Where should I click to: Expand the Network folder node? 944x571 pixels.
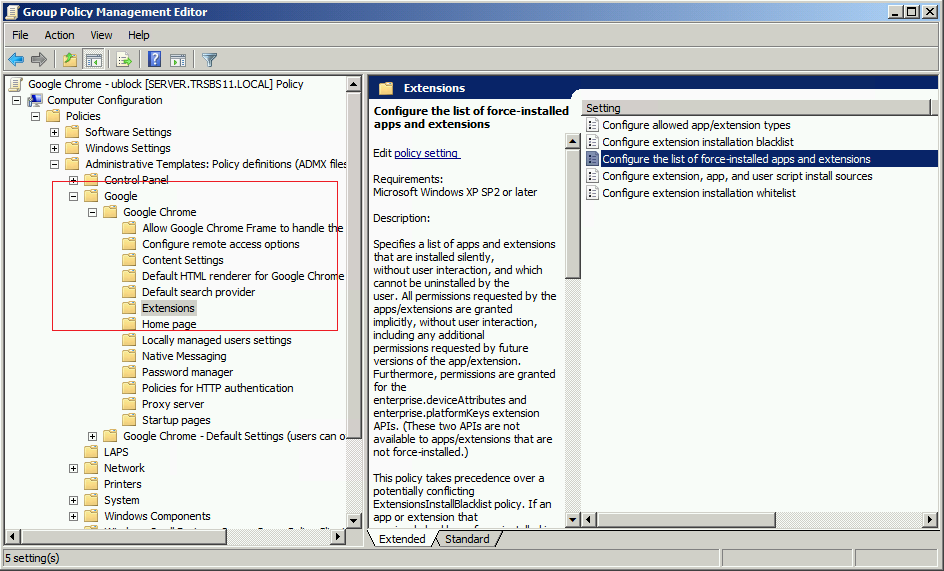[73, 468]
